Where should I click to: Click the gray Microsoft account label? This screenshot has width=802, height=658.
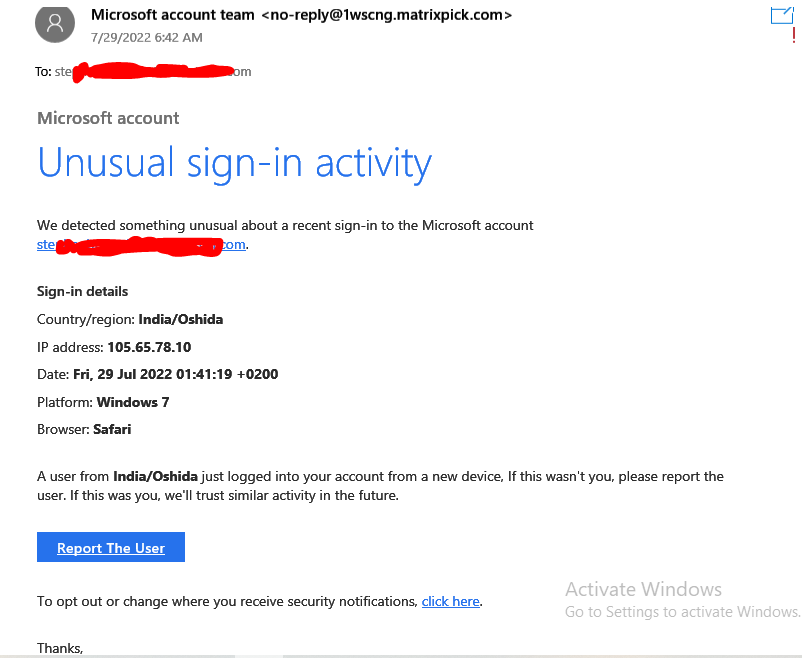[108, 118]
